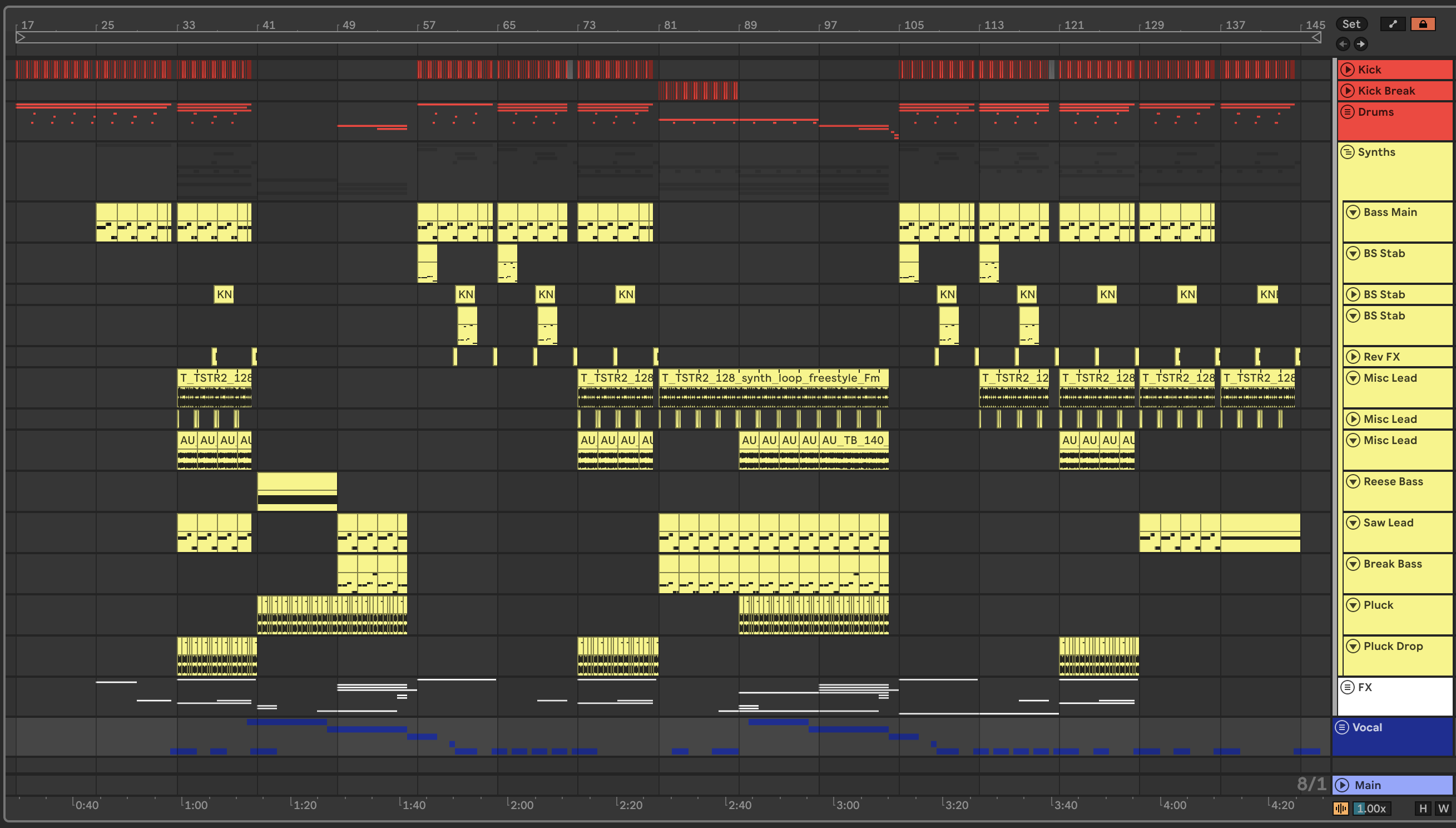The height and width of the screenshot is (828, 1456).
Task: Jump to previous locator arrow
Action: pos(1344,44)
